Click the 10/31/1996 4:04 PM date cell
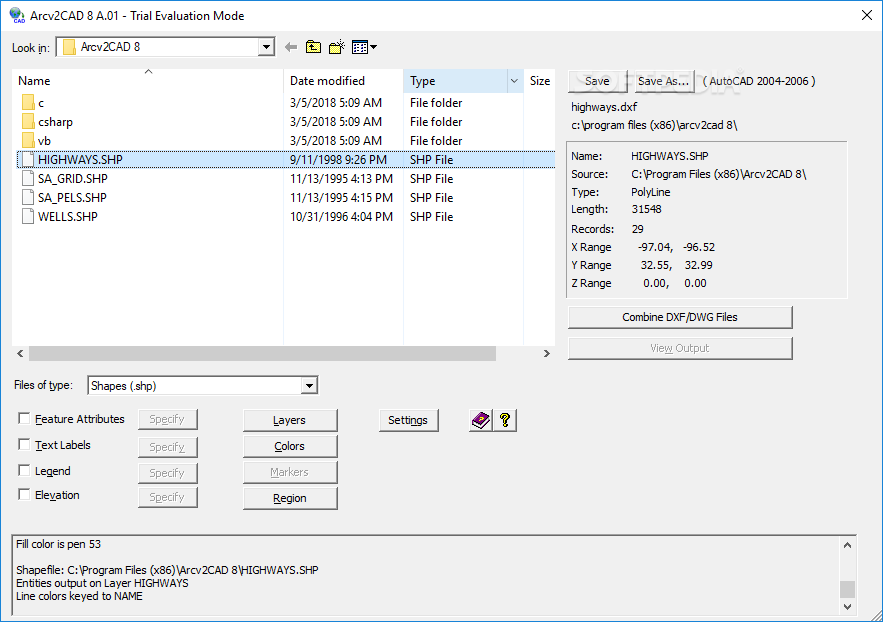Screen dimensions: 883x622 [341, 217]
